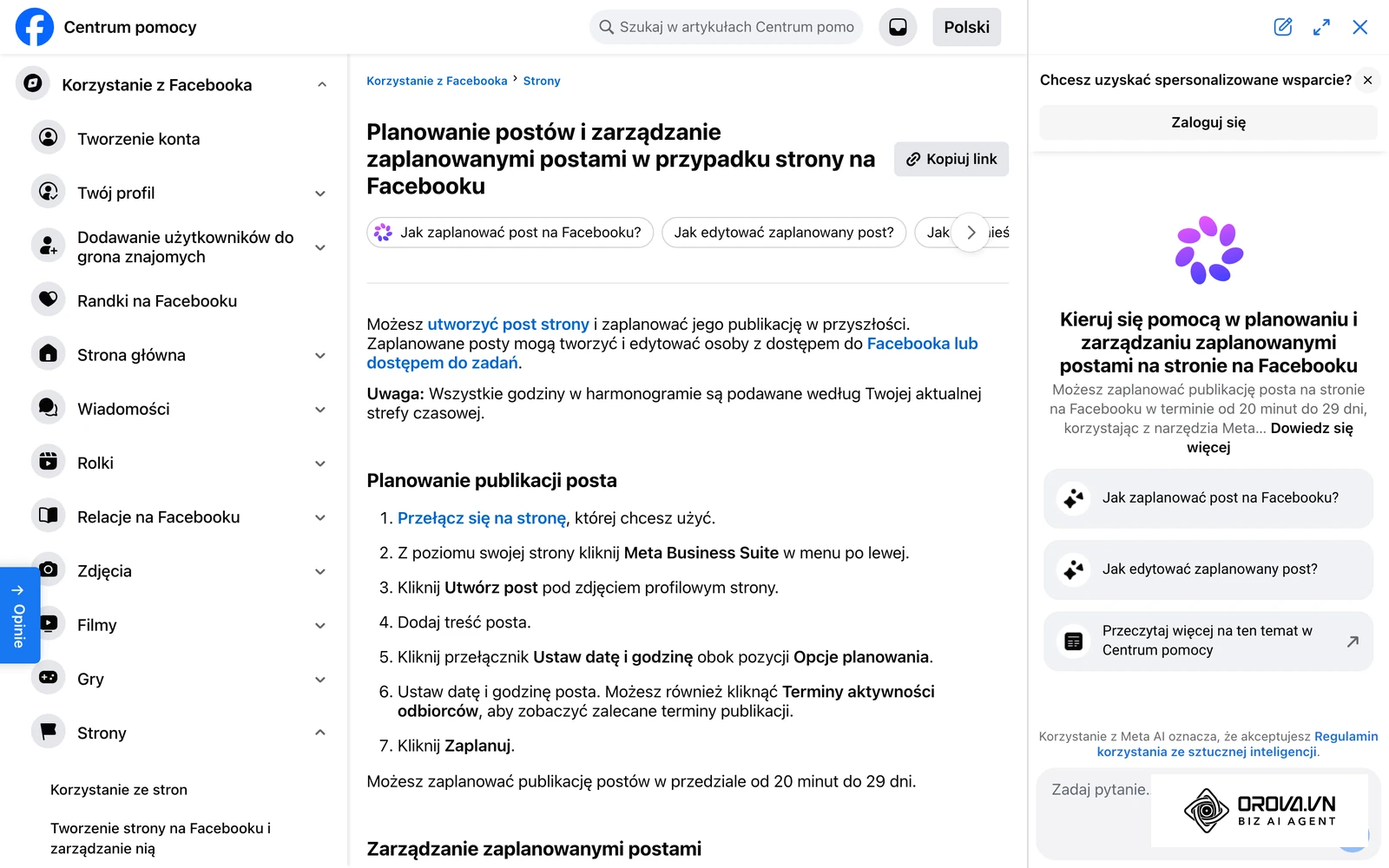1389x868 pixels.
Task: Expand the Zdjęcia submenu
Action: (x=320, y=572)
